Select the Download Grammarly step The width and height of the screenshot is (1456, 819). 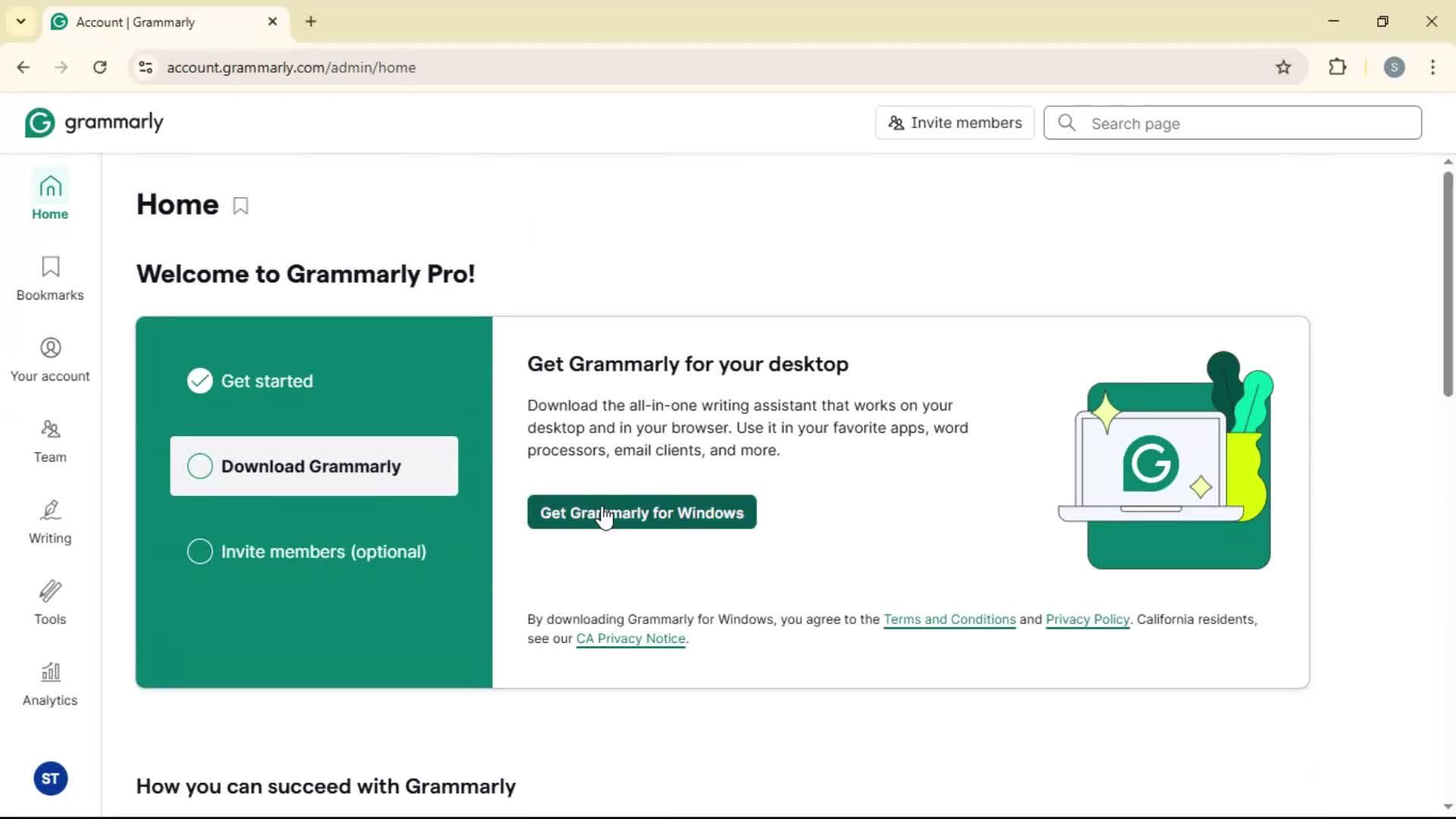pos(314,466)
